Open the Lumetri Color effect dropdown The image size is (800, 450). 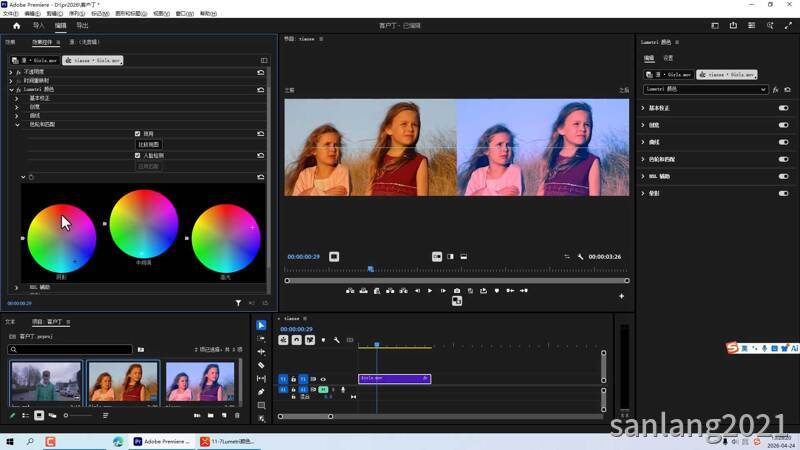click(x=706, y=89)
